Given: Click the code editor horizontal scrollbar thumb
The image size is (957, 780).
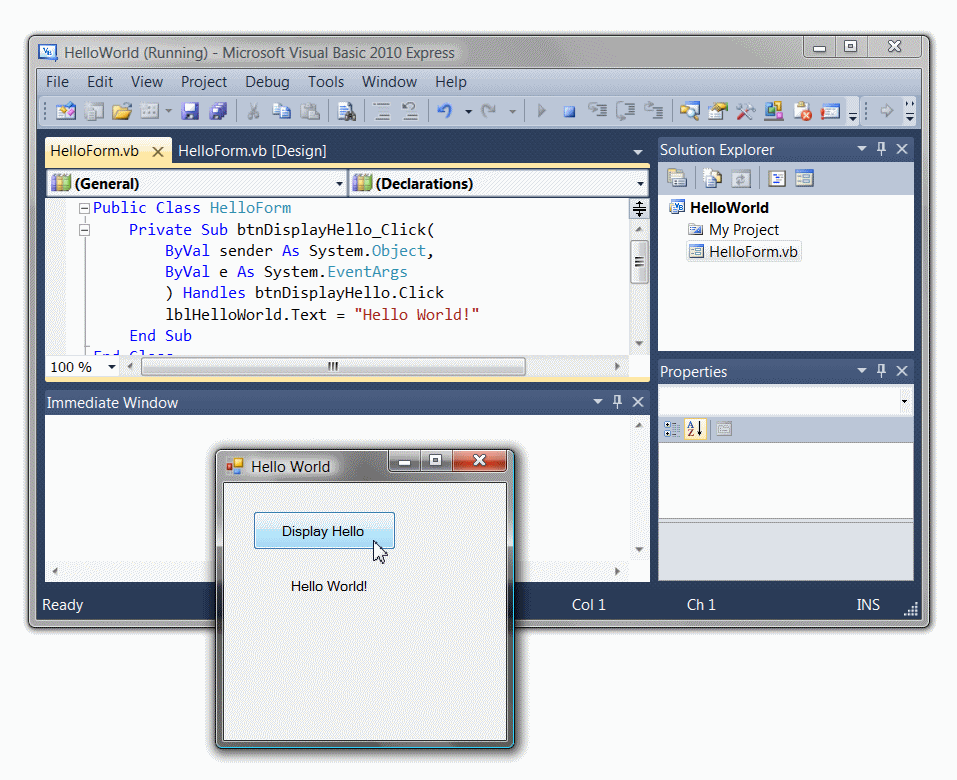Looking at the screenshot, I should pos(333,366).
